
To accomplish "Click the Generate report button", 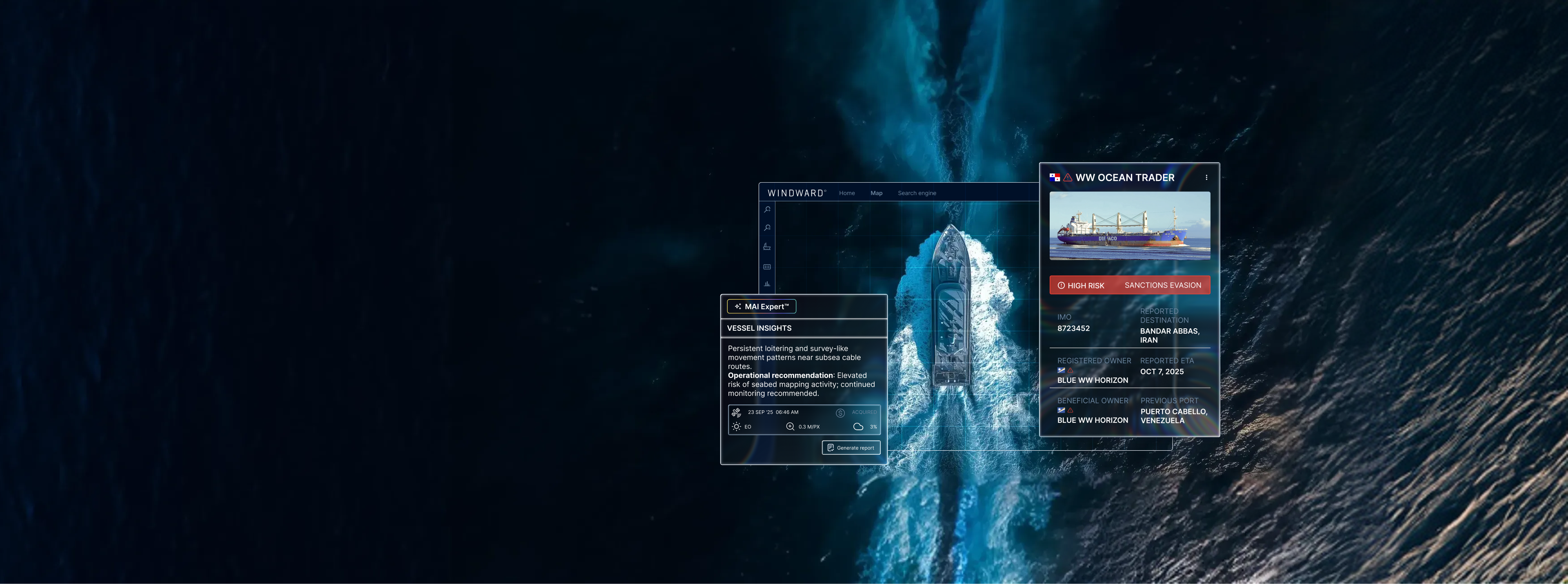I will click(x=851, y=448).
